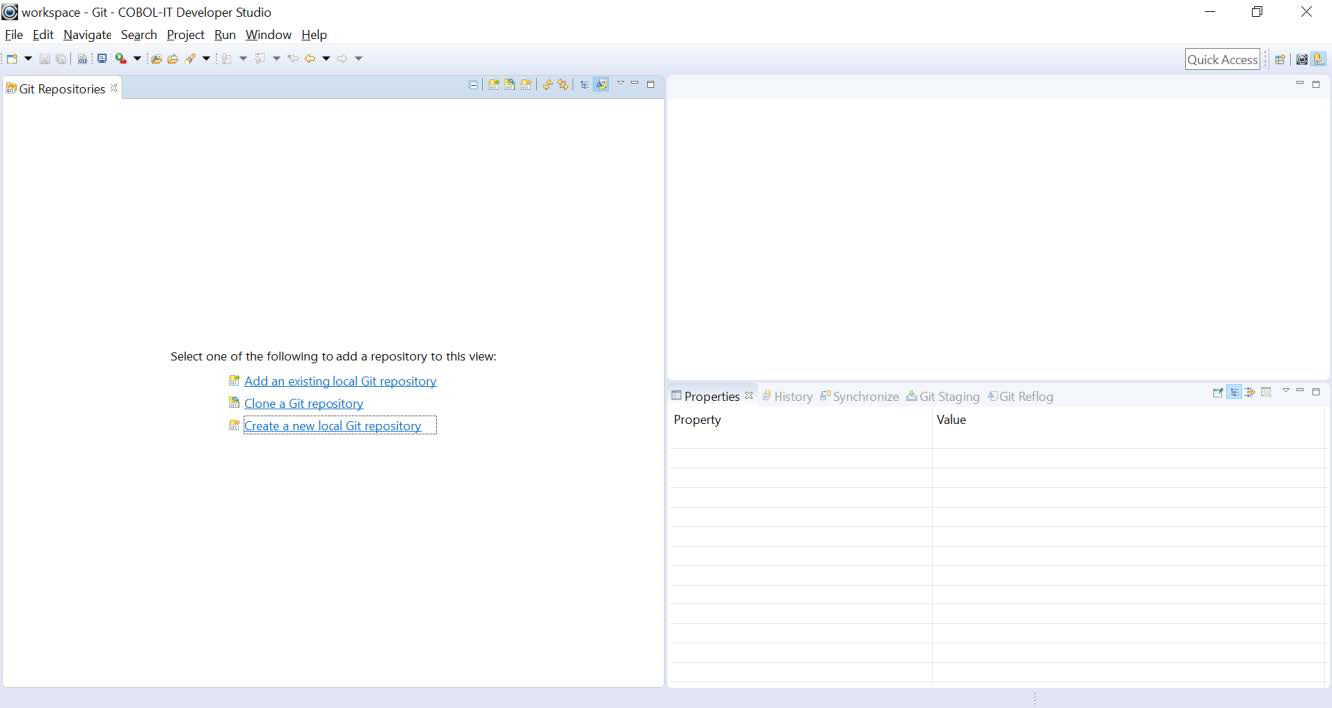Click the Property column header
Viewport: 1332px width, 708px height.
click(698, 420)
